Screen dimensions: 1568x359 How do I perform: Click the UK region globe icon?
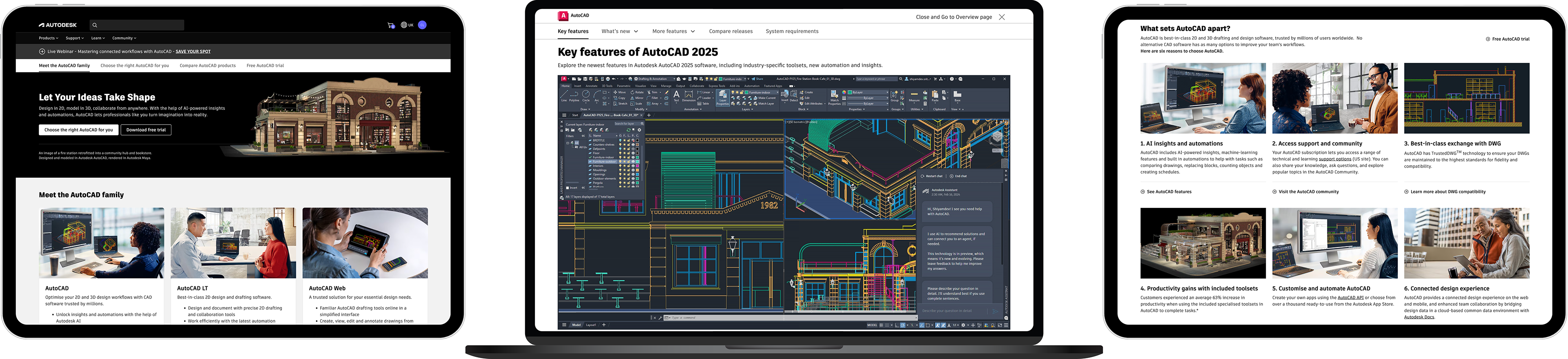point(403,25)
